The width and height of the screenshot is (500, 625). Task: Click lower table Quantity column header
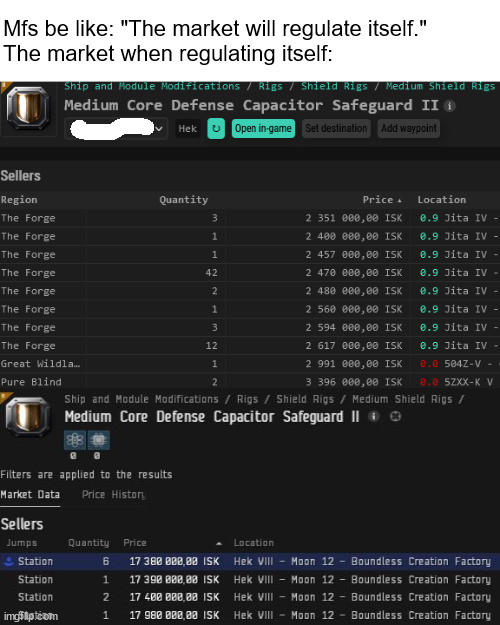89,543
